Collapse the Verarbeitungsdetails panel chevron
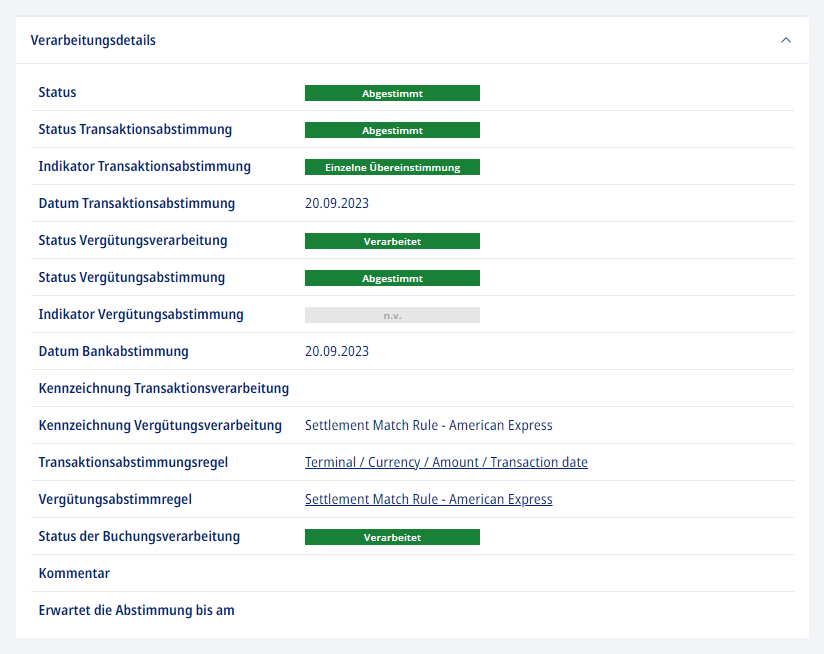Image resolution: width=824 pixels, height=654 pixels. tap(786, 40)
